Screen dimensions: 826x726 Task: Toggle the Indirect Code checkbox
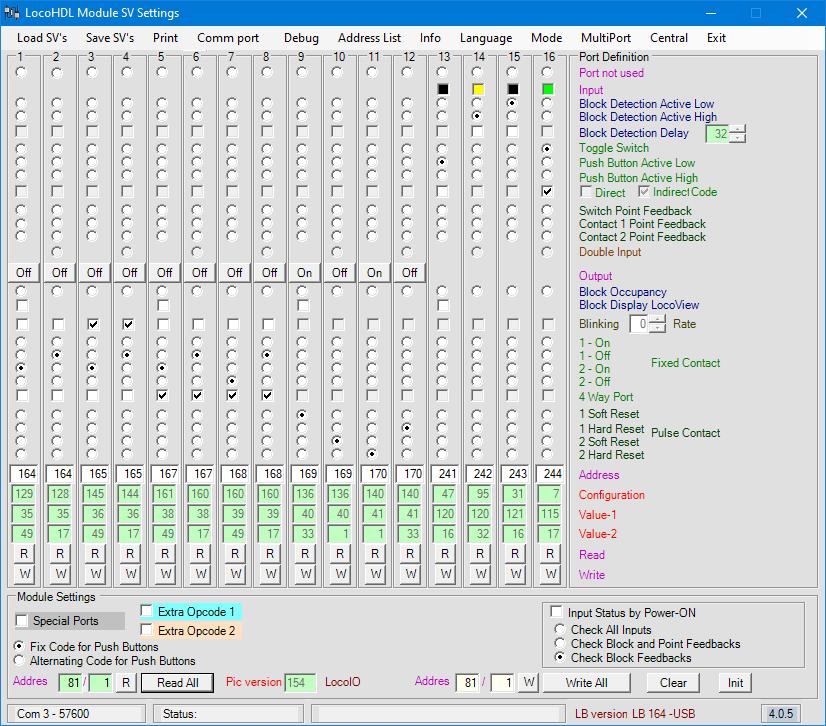pyautogui.click(x=644, y=192)
